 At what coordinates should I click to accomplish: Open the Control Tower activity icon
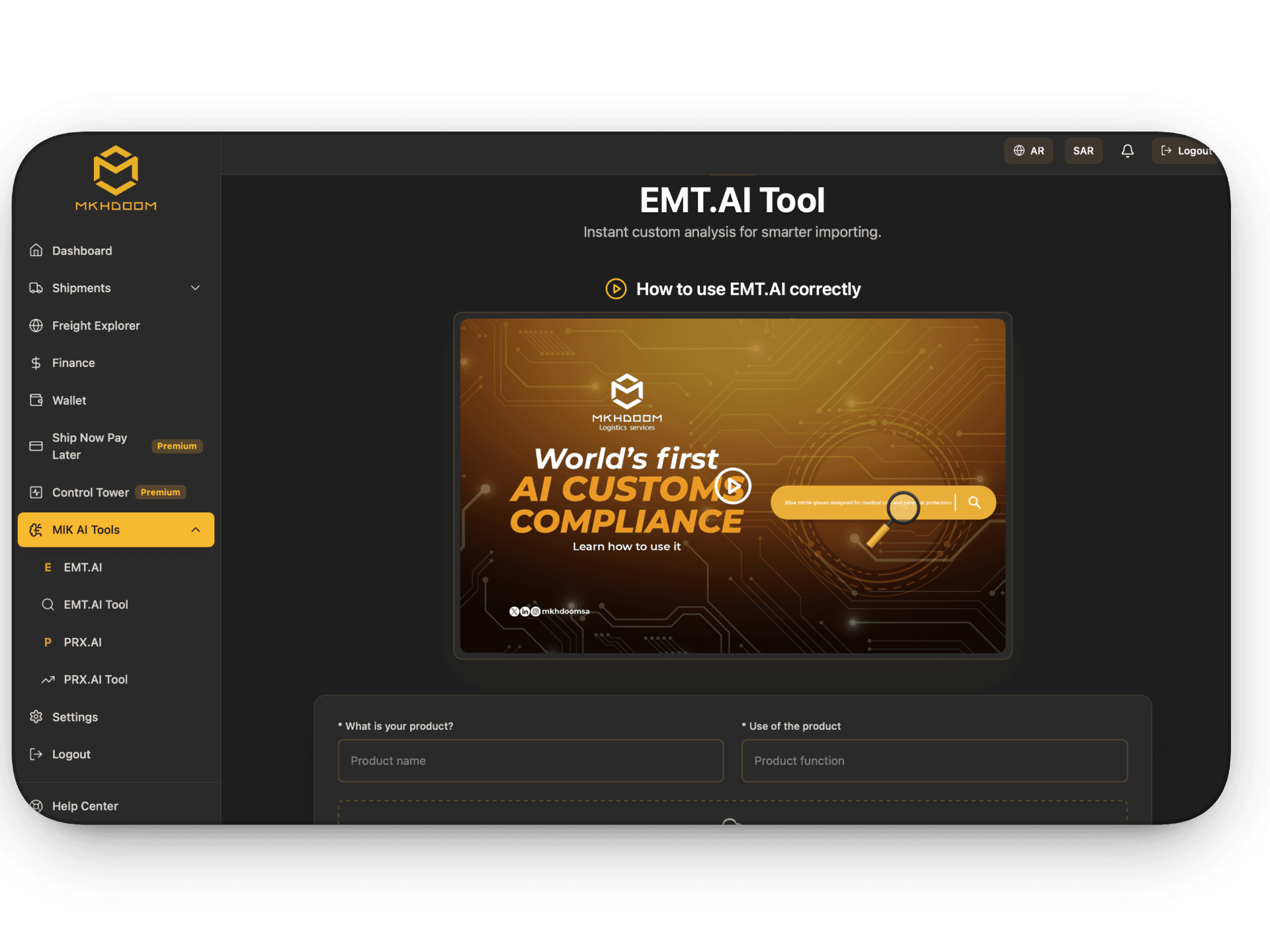[36, 493]
